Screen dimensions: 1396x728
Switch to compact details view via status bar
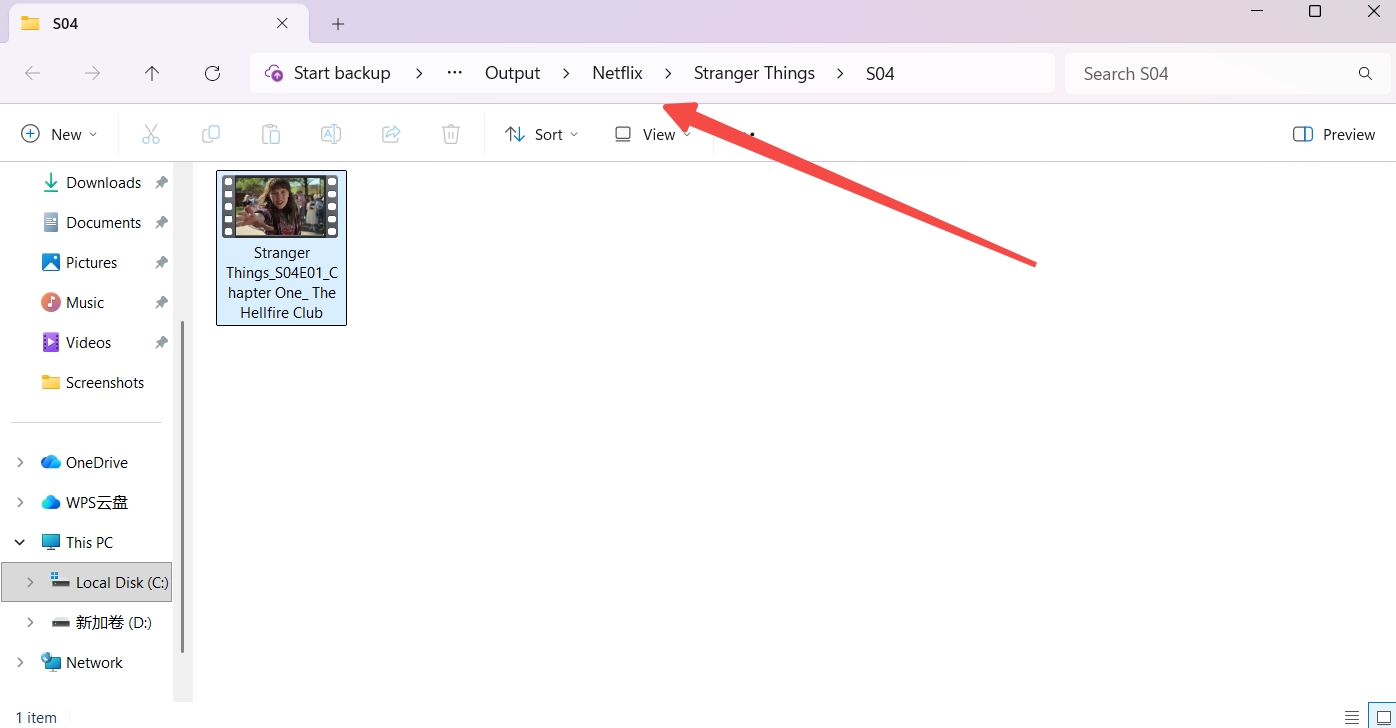(x=1352, y=717)
